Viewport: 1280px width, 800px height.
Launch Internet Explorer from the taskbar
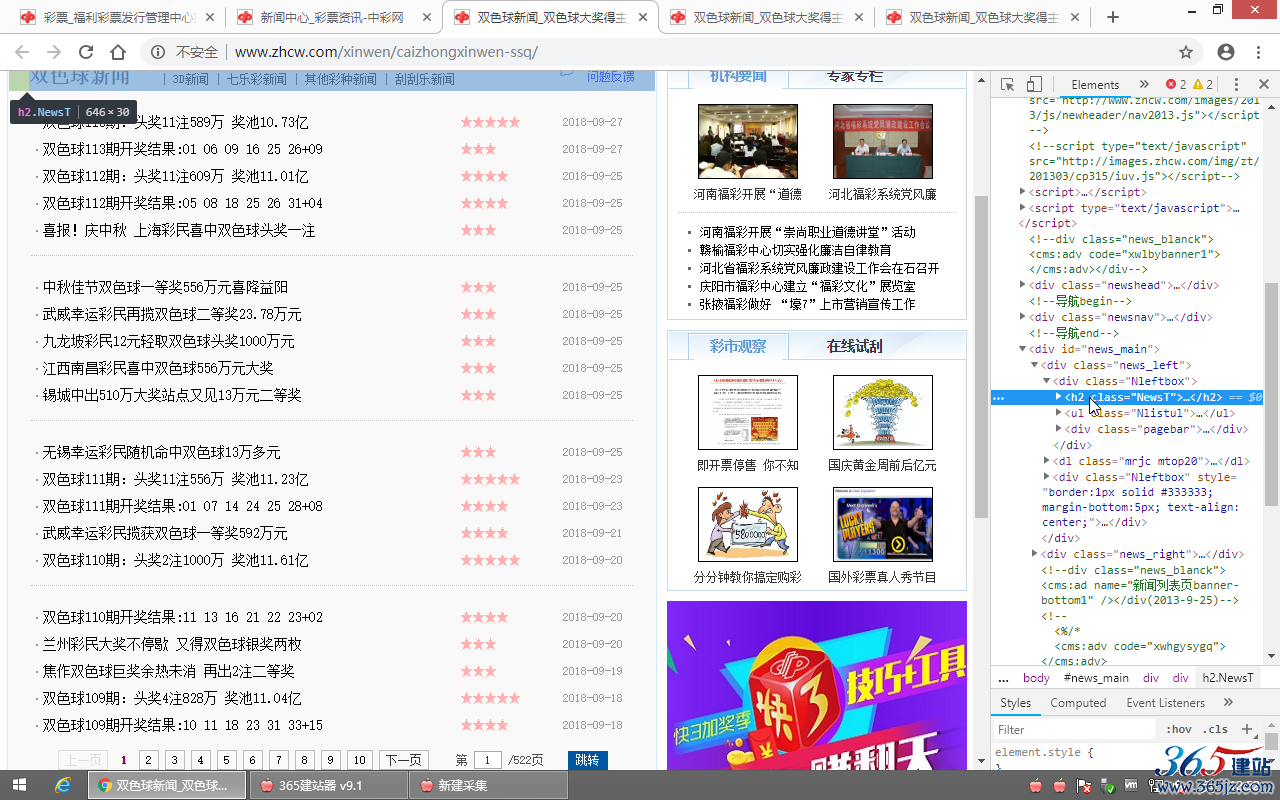(x=63, y=785)
